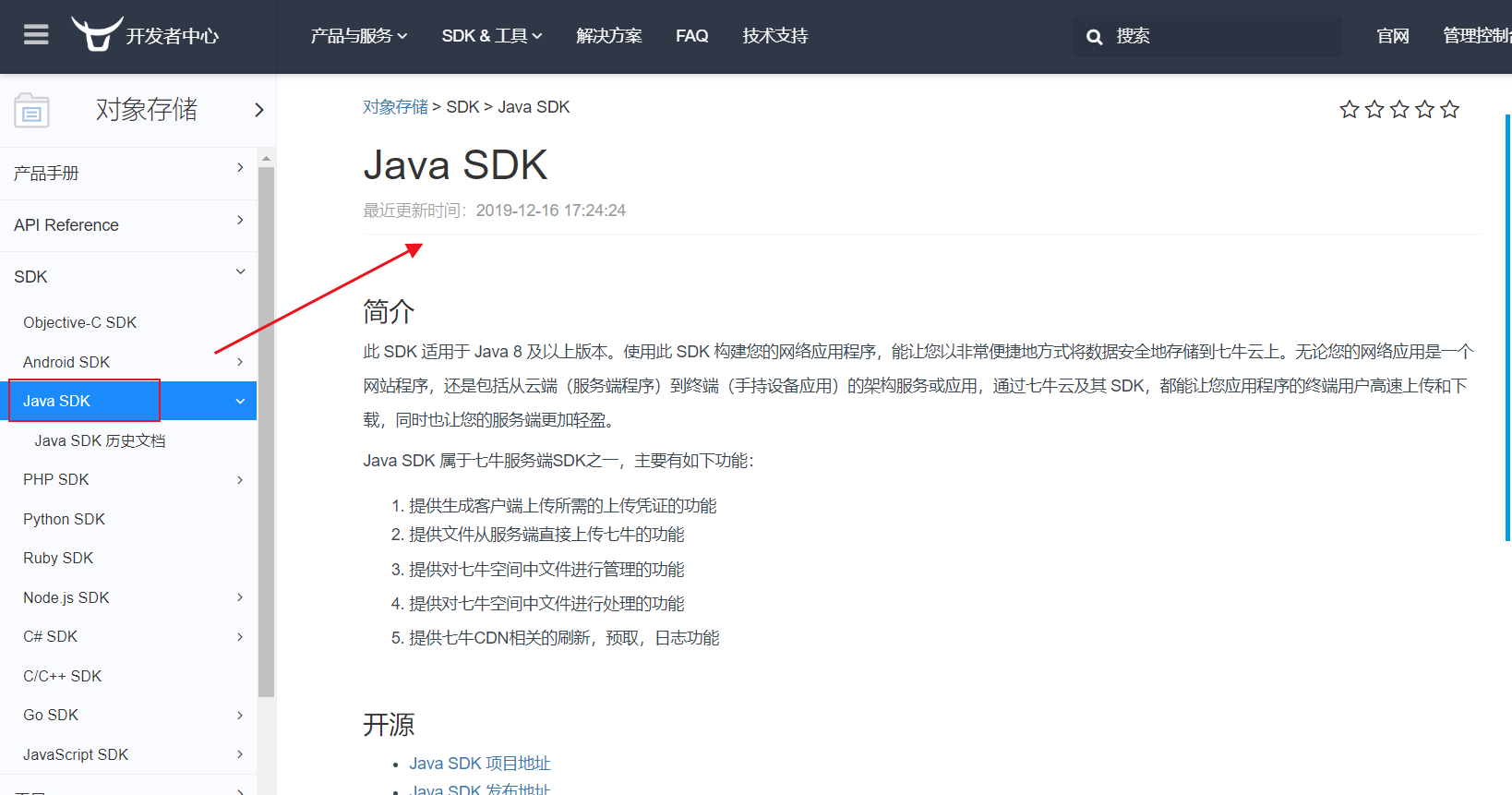Expand the PHP SDK submenu arrow
The width and height of the screenshot is (1512, 795).
point(240,479)
